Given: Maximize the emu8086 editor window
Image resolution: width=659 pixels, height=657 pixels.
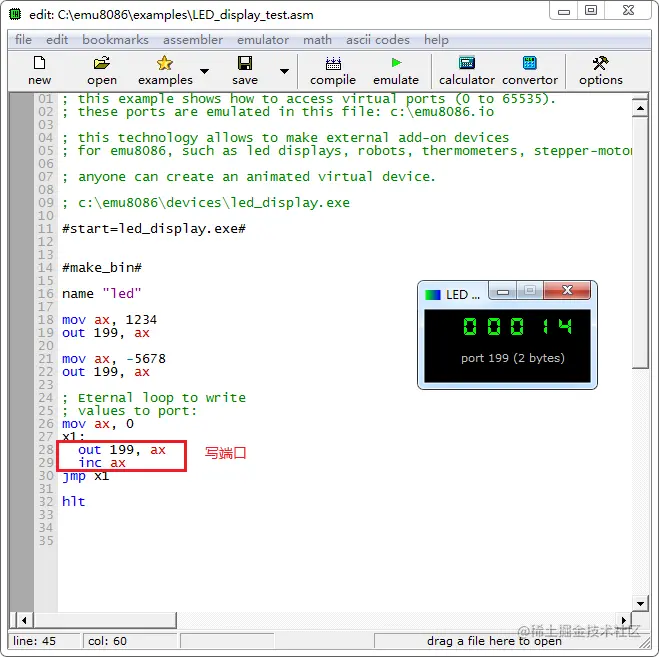Looking at the screenshot, I should pos(591,11).
